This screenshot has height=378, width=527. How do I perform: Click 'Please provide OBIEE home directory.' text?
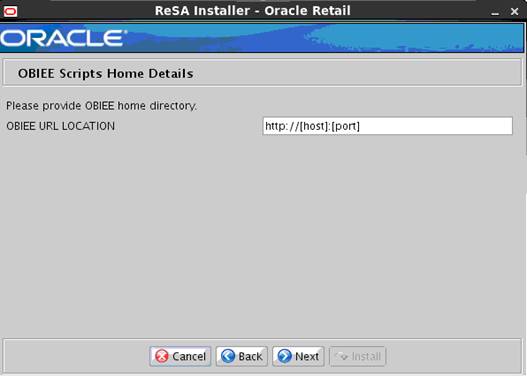coord(101,106)
